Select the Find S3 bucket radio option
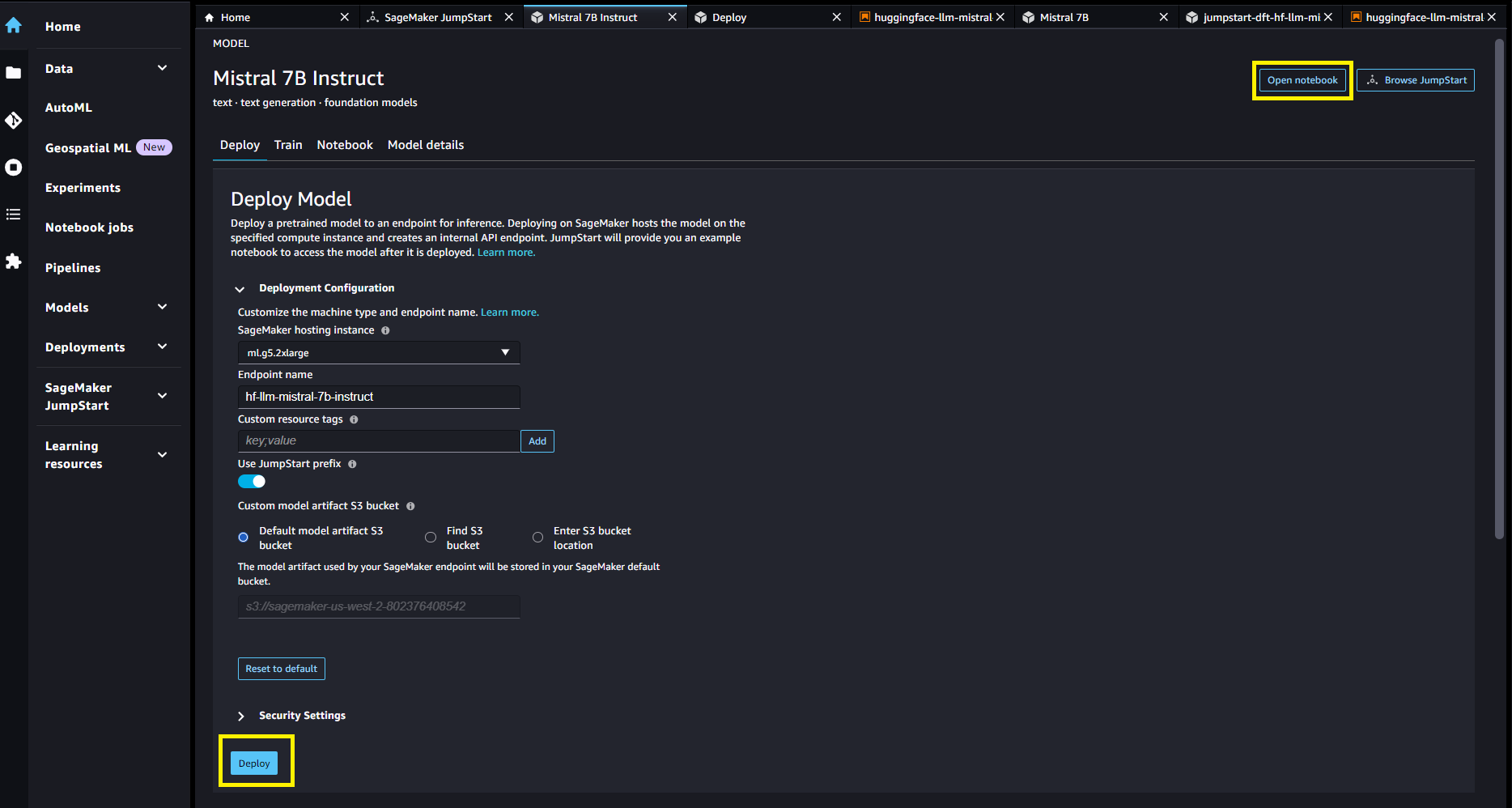Viewport: 1512px width, 808px height. coord(431,538)
